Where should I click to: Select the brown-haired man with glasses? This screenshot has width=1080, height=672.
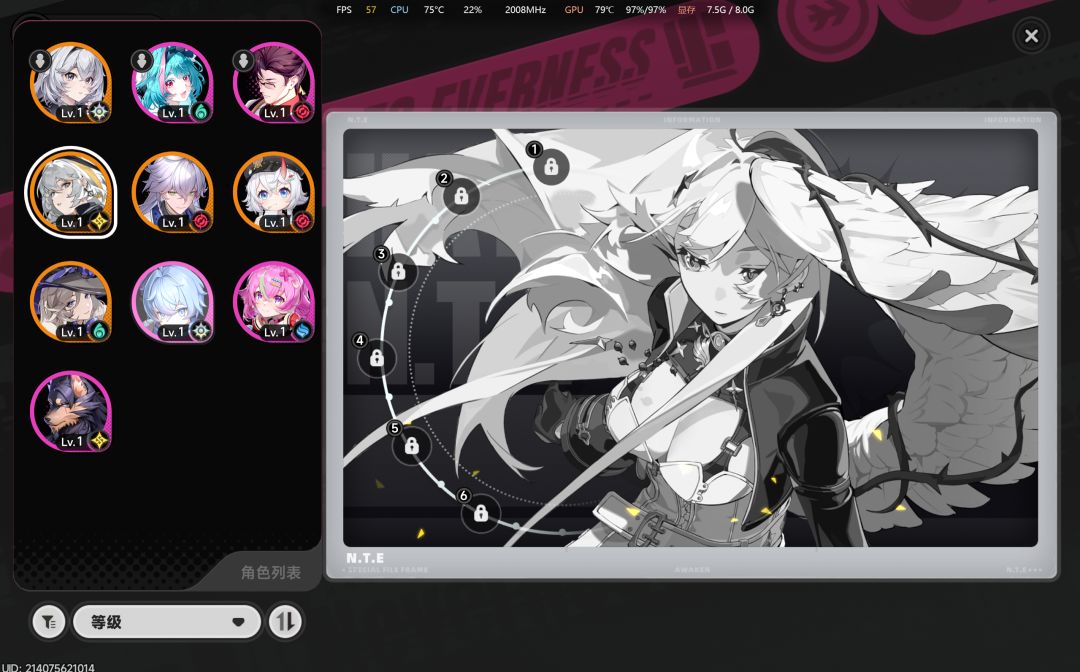(x=273, y=83)
